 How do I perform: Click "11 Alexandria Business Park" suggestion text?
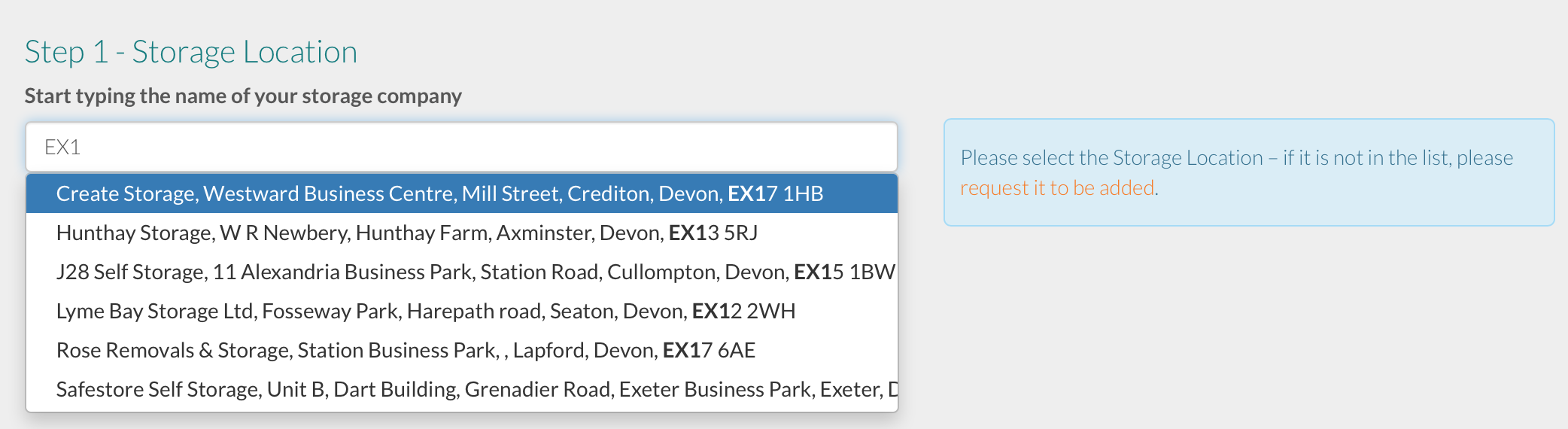point(342,272)
